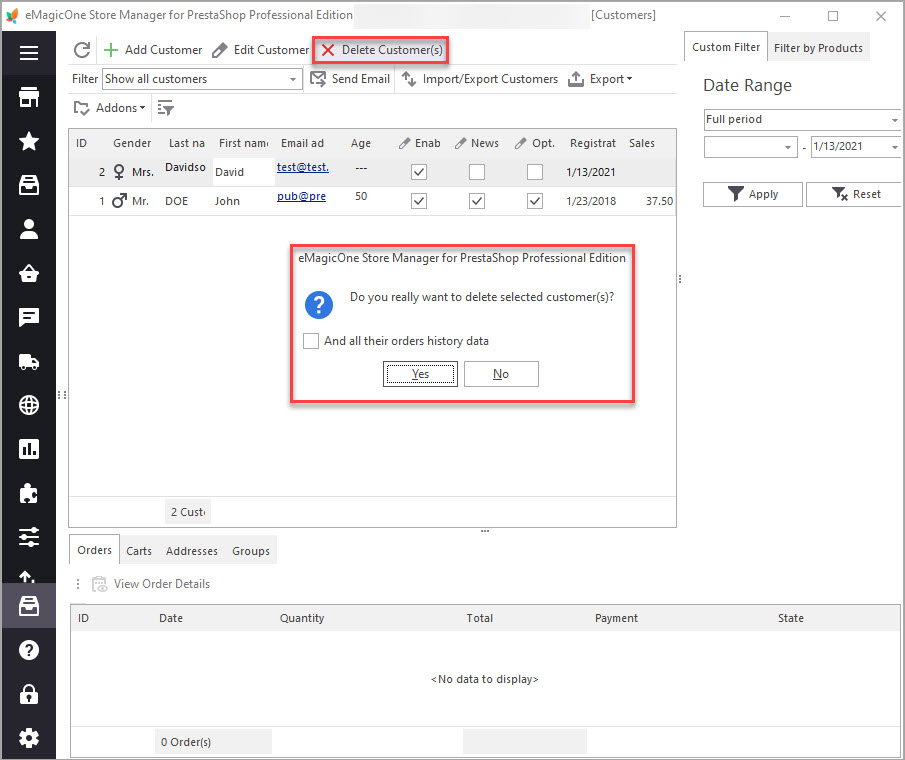Open the help question mark icon in the sidebar
The width and height of the screenshot is (905, 760).
pos(29,650)
